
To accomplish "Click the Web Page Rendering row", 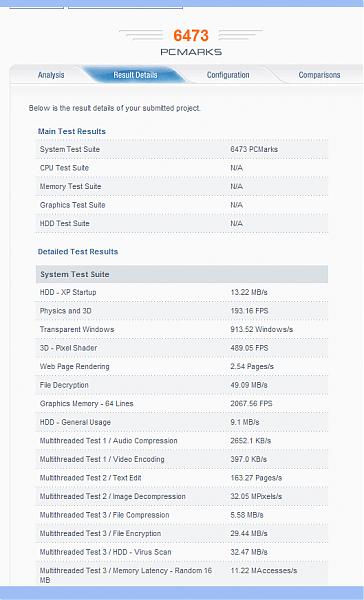I will pos(182,367).
